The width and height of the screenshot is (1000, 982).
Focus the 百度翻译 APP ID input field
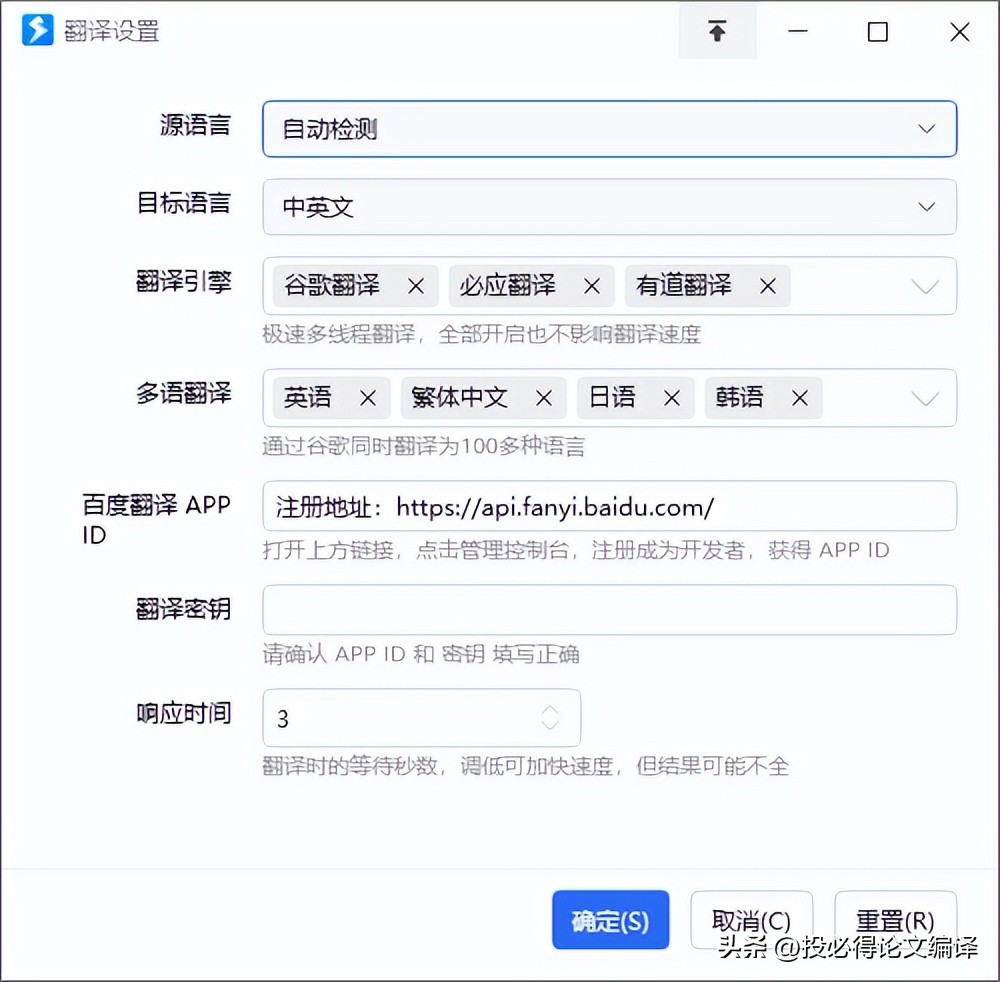(x=610, y=506)
